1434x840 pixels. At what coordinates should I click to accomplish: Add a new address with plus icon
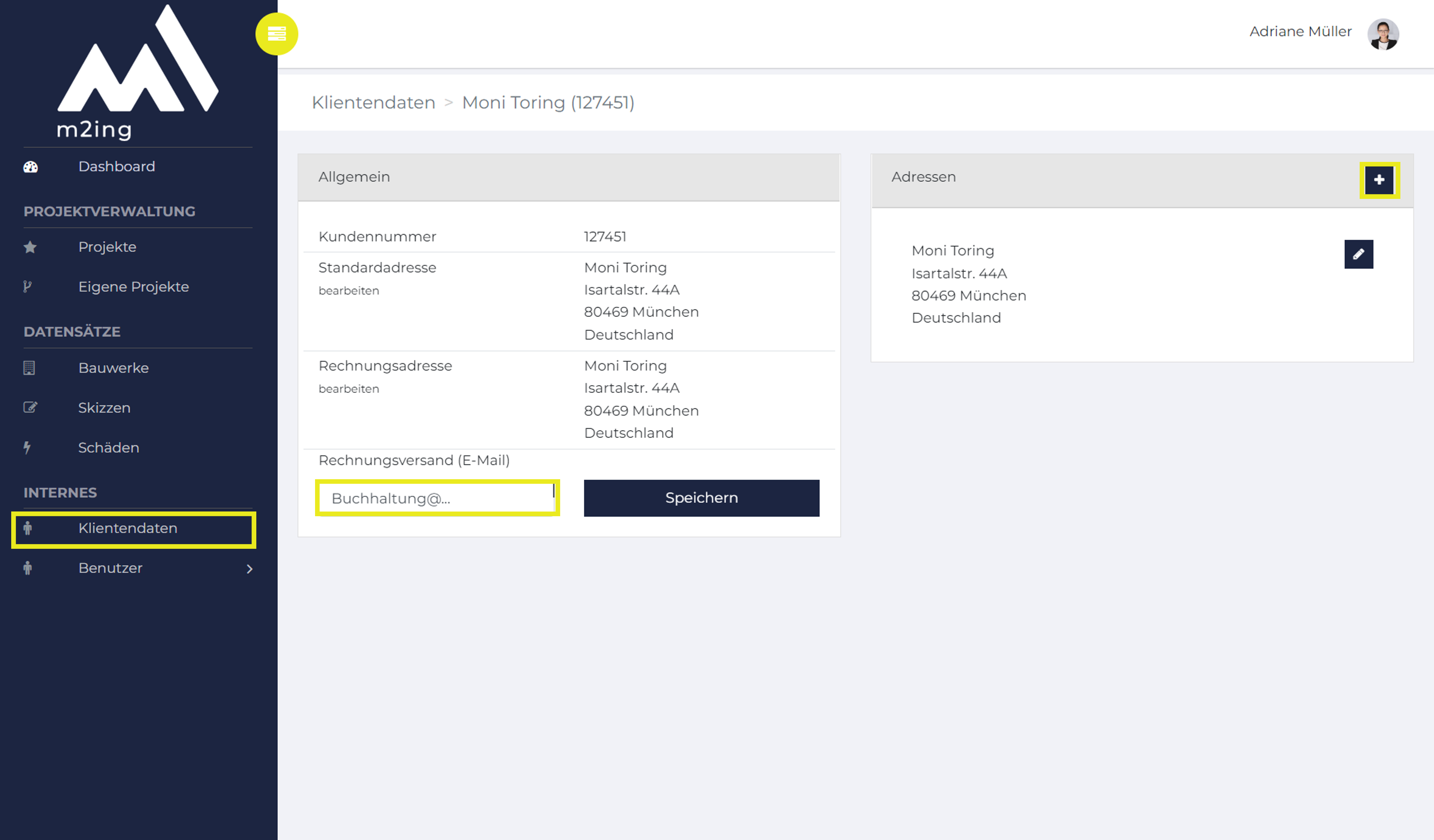(x=1379, y=180)
